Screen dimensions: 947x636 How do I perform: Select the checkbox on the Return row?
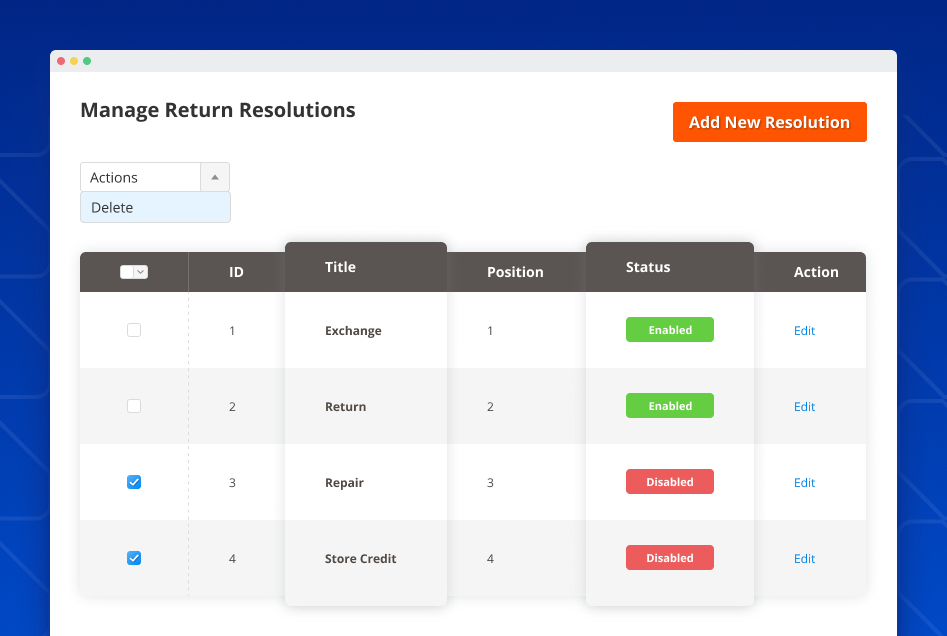[134, 406]
